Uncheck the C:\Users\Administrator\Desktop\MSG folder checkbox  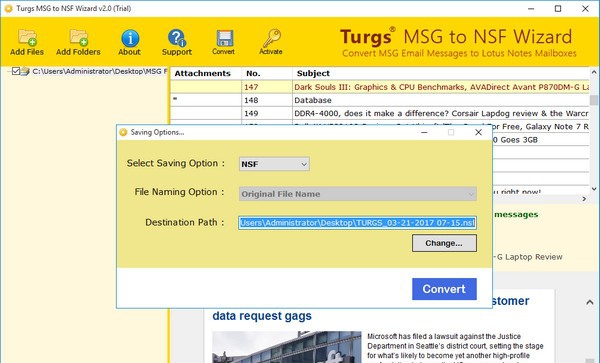16,71
